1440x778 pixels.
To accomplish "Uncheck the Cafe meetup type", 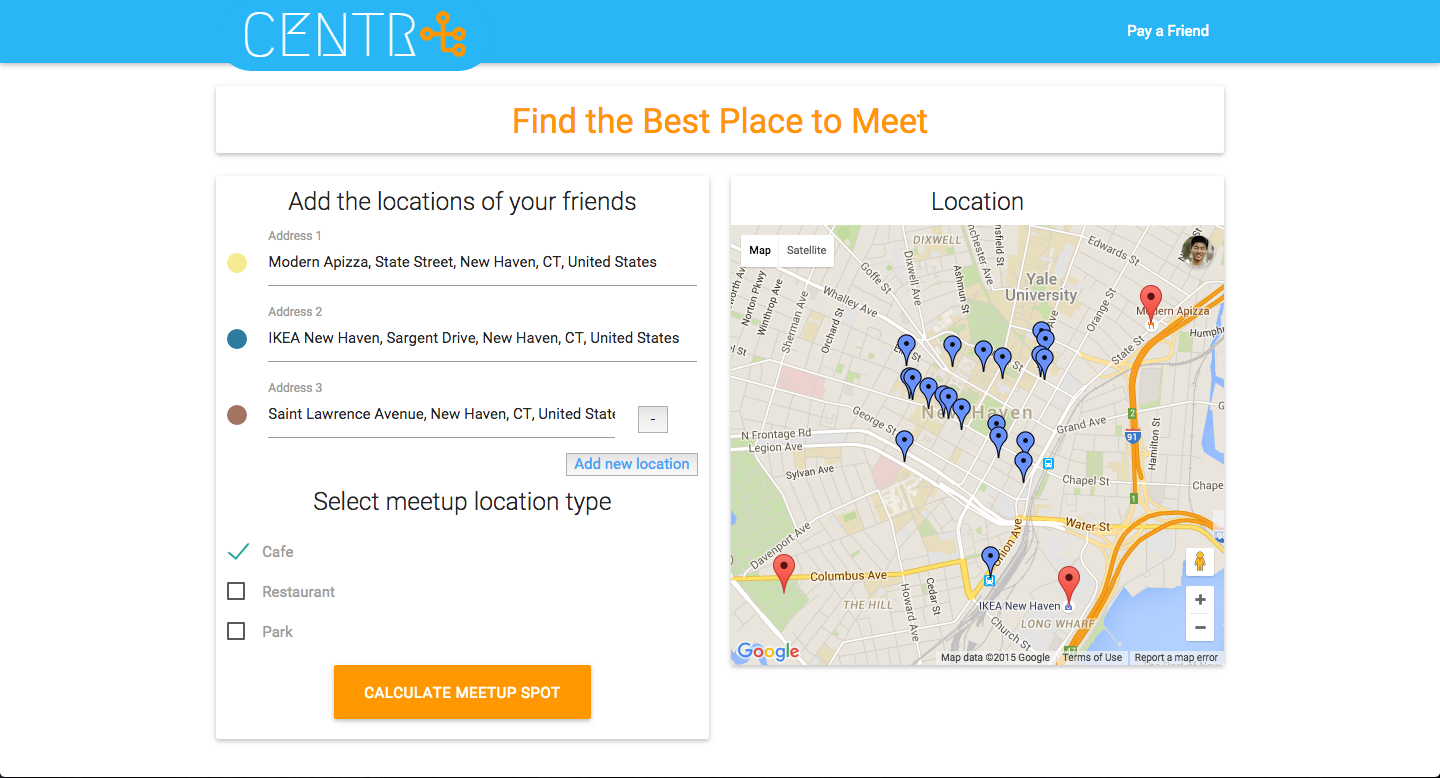I will click(x=238, y=552).
